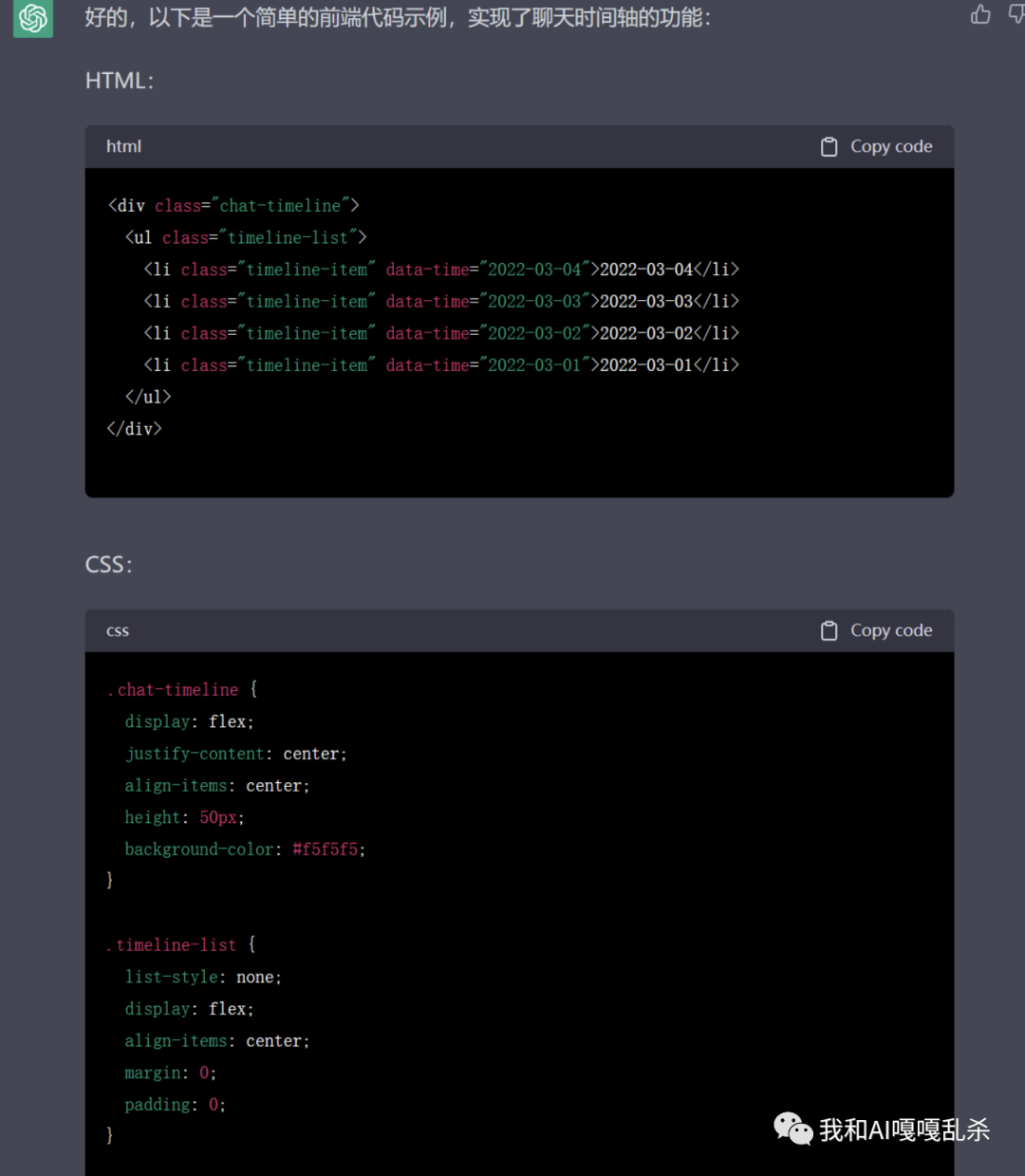Click the "CSS:" section heading
The height and width of the screenshot is (1176, 1025).
pos(108,565)
